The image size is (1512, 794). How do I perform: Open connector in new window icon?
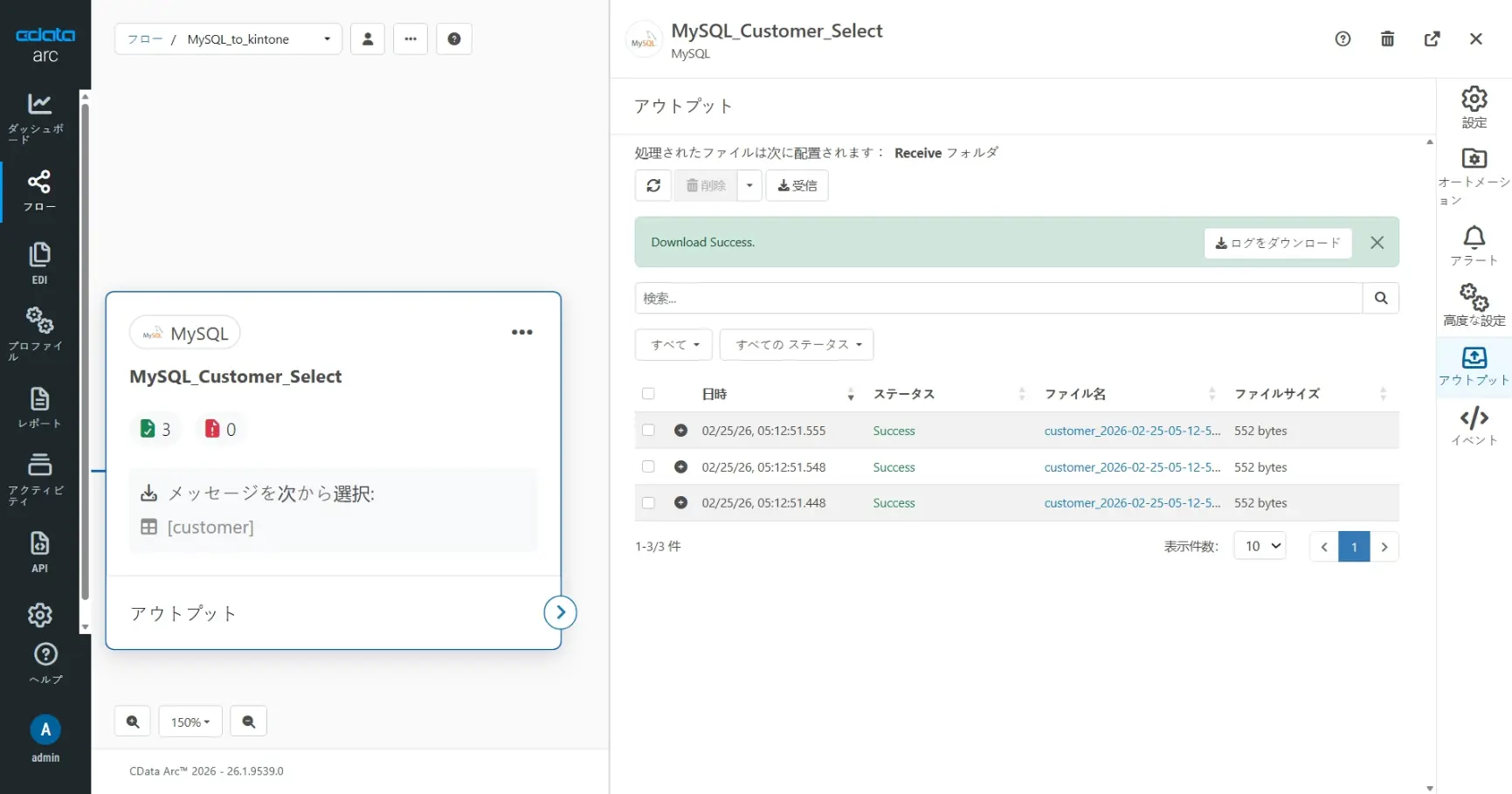click(1432, 39)
